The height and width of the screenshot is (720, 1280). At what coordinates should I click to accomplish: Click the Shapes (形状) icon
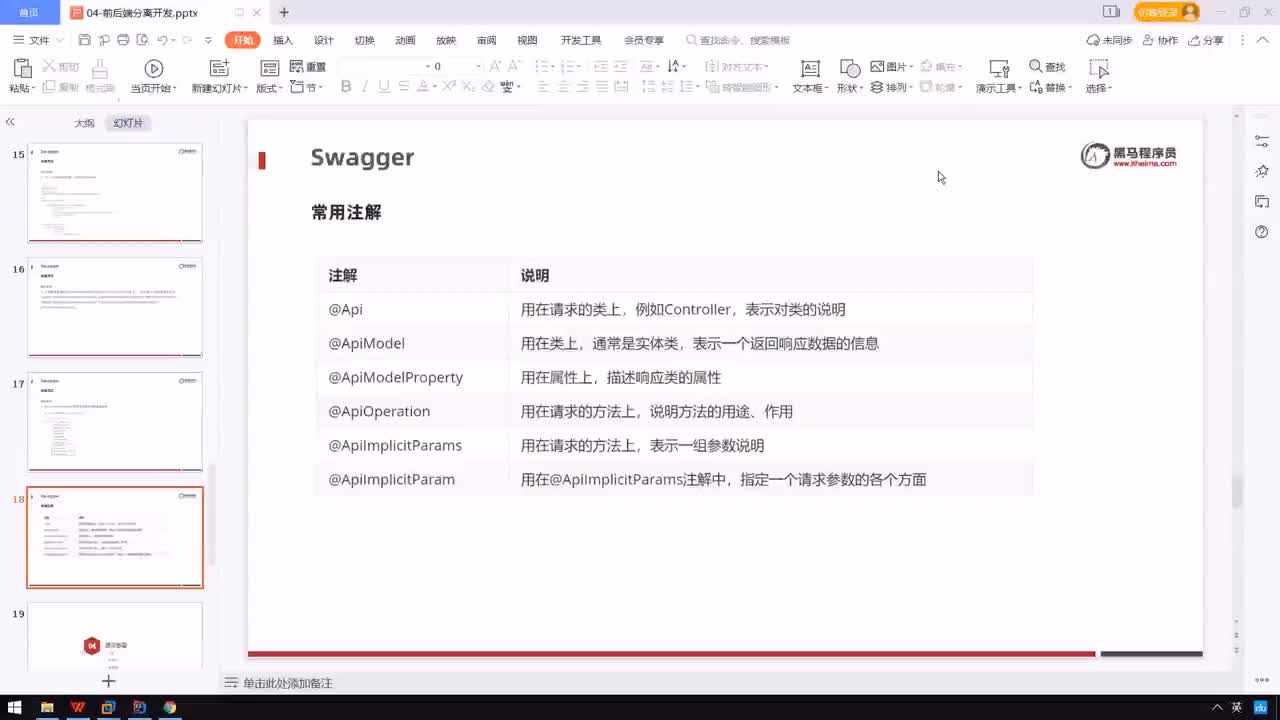[850, 68]
